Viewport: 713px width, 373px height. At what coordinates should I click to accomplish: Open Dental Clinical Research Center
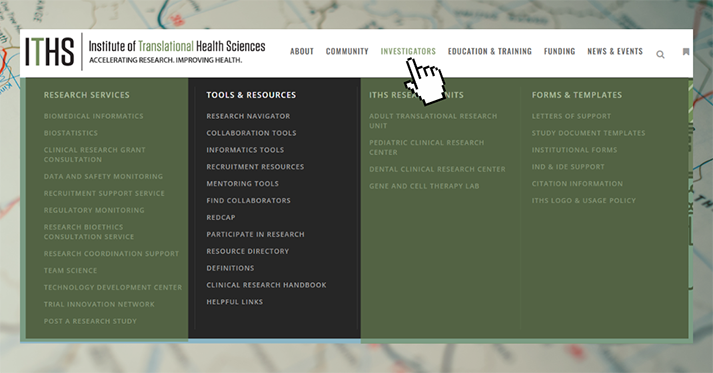pos(437,169)
